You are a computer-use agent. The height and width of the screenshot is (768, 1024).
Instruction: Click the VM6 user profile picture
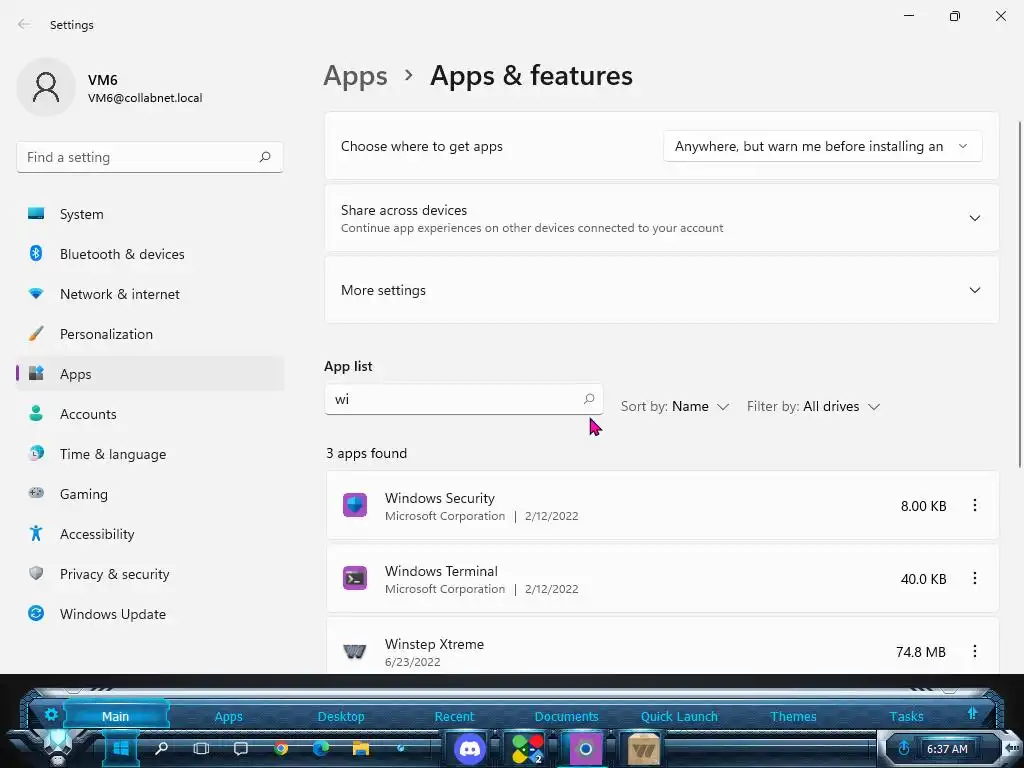(x=46, y=87)
